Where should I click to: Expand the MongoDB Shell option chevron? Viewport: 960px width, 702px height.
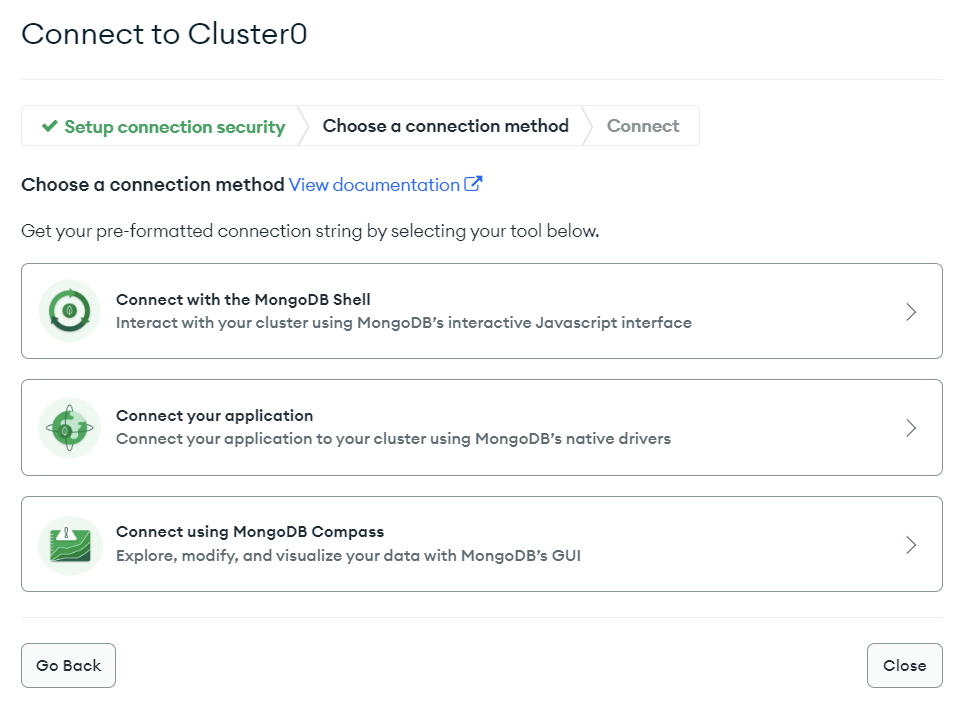tap(911, 312)
